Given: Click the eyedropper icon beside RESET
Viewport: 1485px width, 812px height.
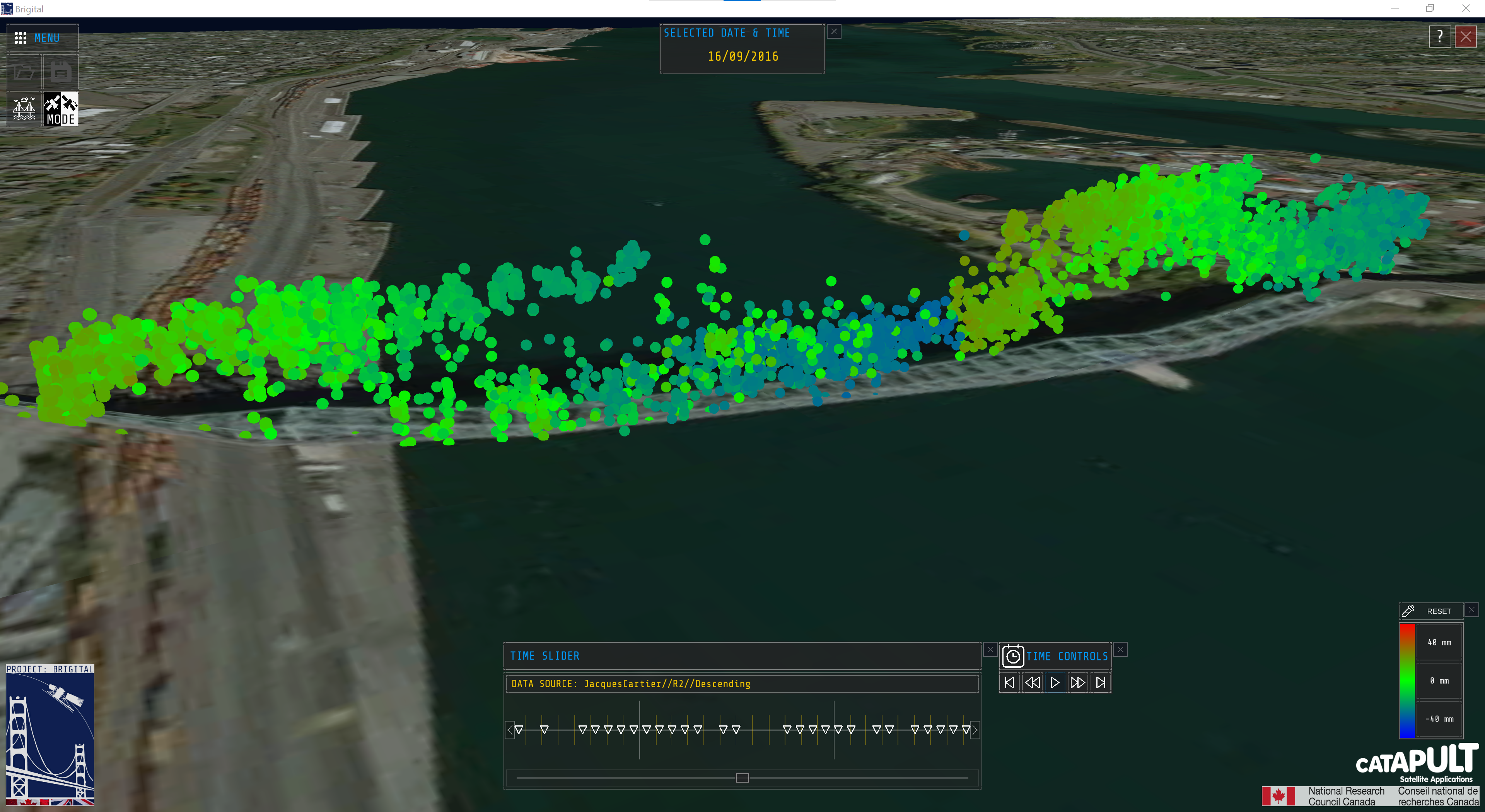Looking at the screenshot, I should pyautogui.click(x=1408, y=611).
